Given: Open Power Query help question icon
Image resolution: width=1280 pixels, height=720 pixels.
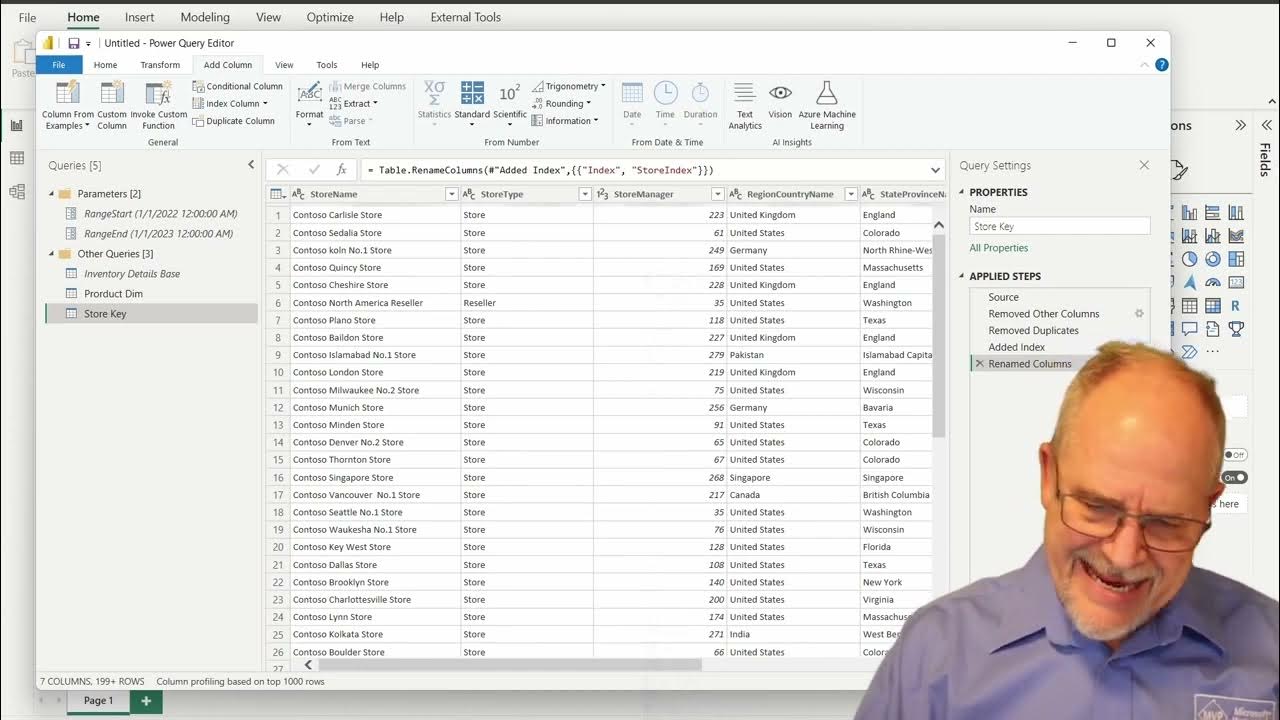Looking at the screenshot, I should tap(1161, 64).
